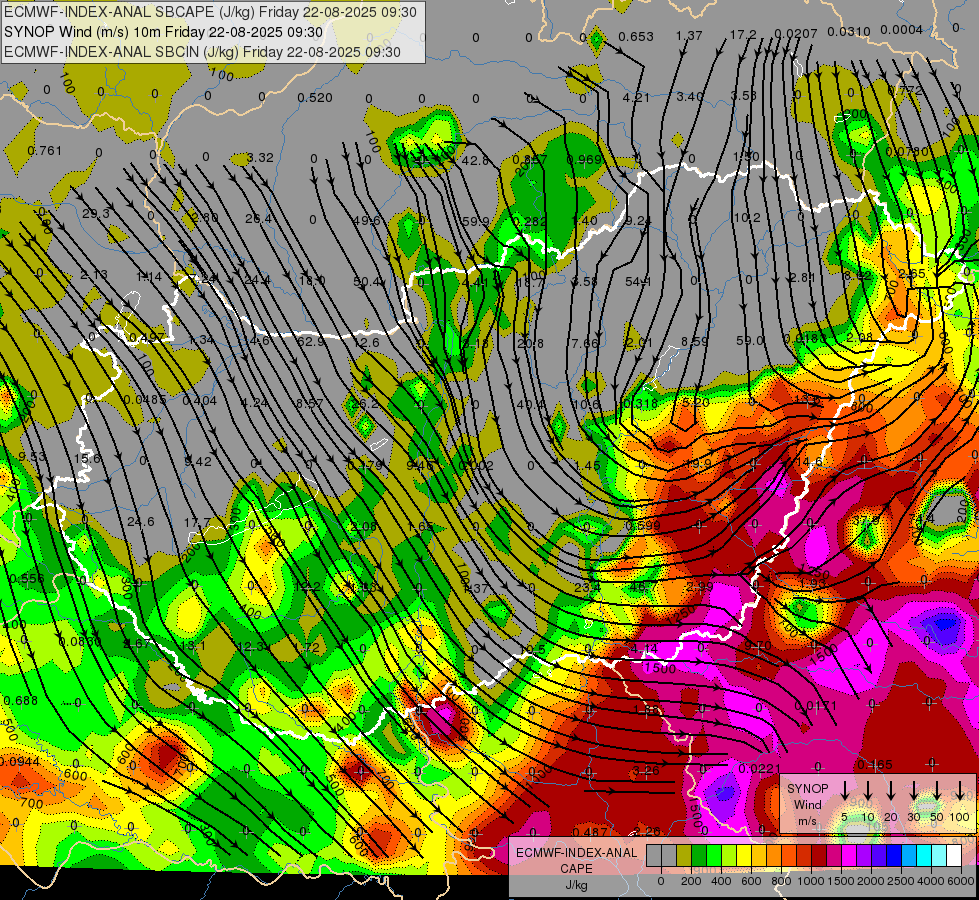The image size is (979, 900).
Task: Click the SYNOP Wind m/s legend label
Action: [807, 804]
